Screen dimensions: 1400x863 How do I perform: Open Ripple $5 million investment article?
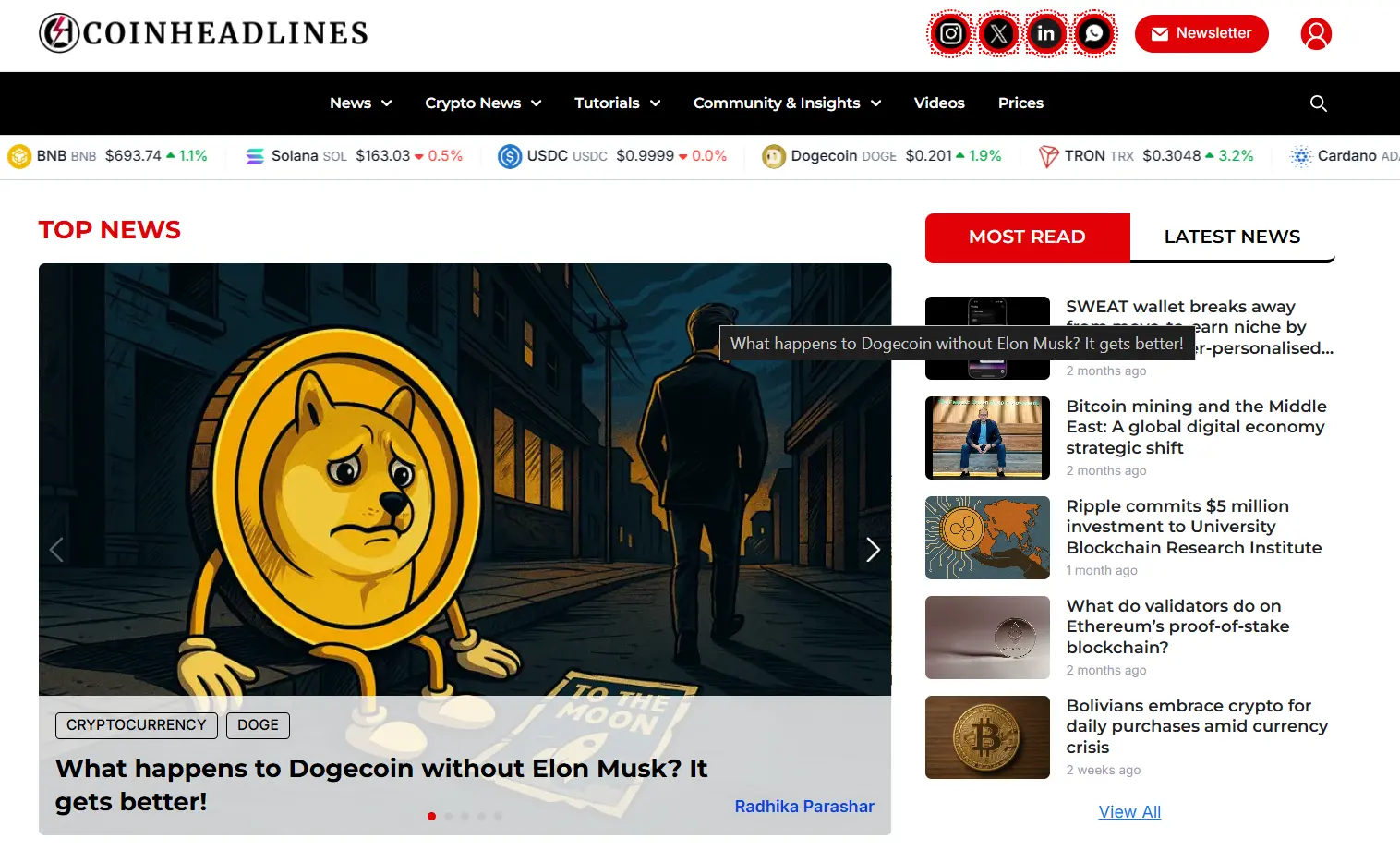tap(1193, 527)
